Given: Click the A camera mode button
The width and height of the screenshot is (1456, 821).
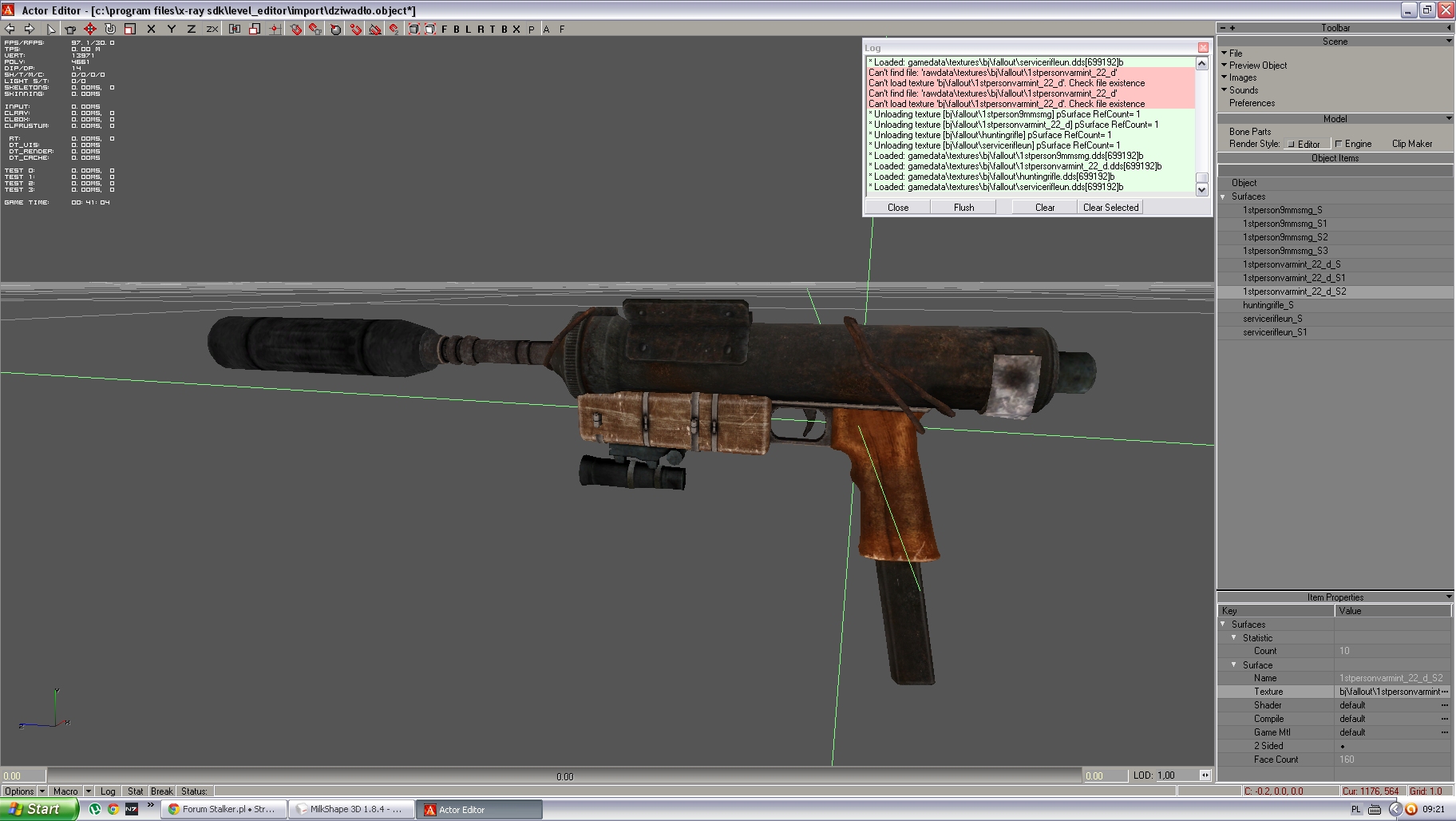Looking at the screenshot, I should 547,29.
